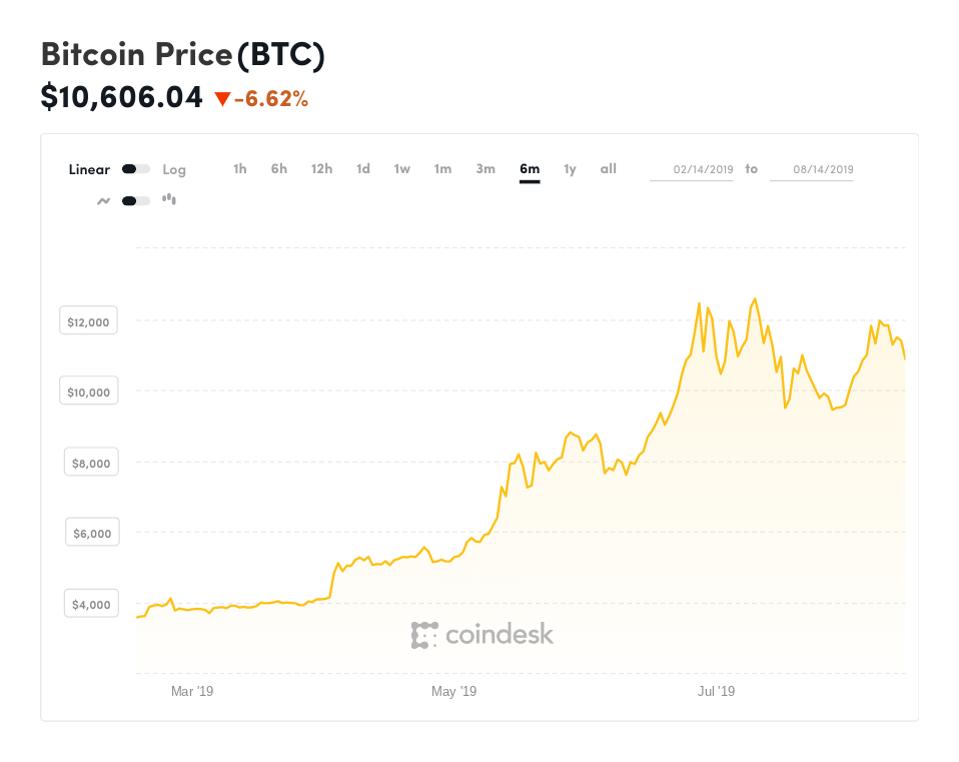Toggle the Linear/Log scale switch
The height and width of the screenshot is (762, 959).
click(x=136, y=169)
